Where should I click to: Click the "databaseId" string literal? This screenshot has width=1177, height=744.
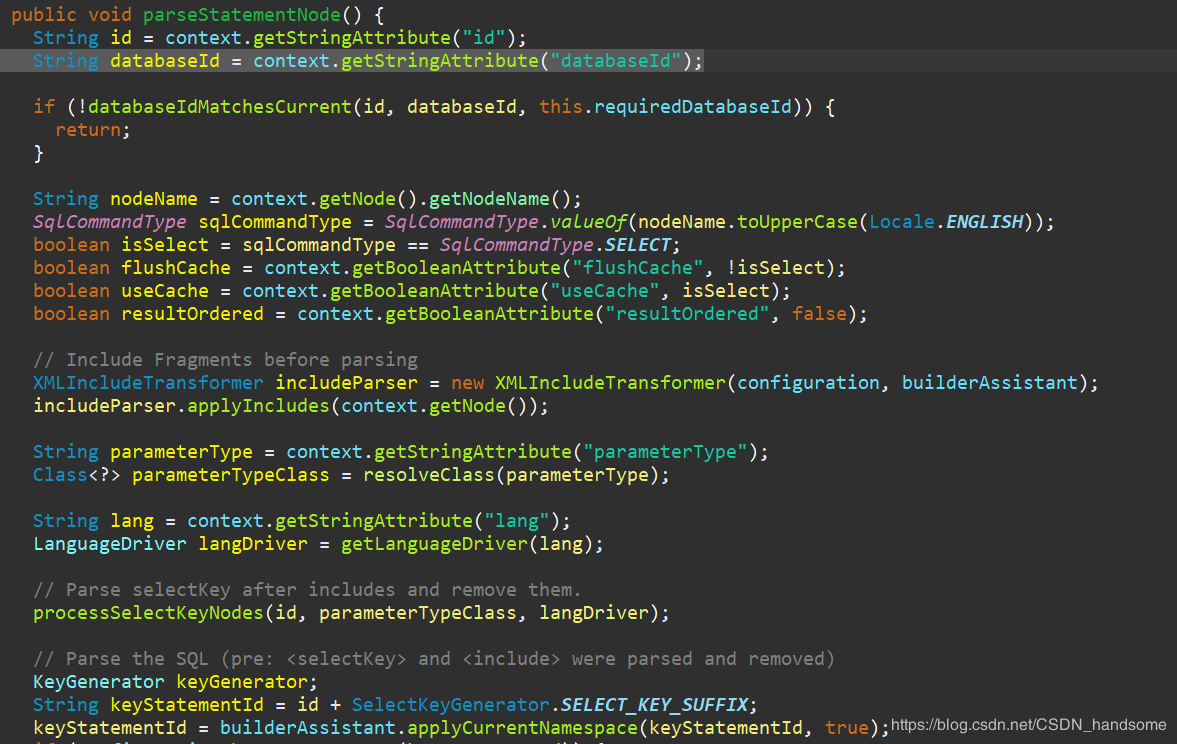(616, 61)
